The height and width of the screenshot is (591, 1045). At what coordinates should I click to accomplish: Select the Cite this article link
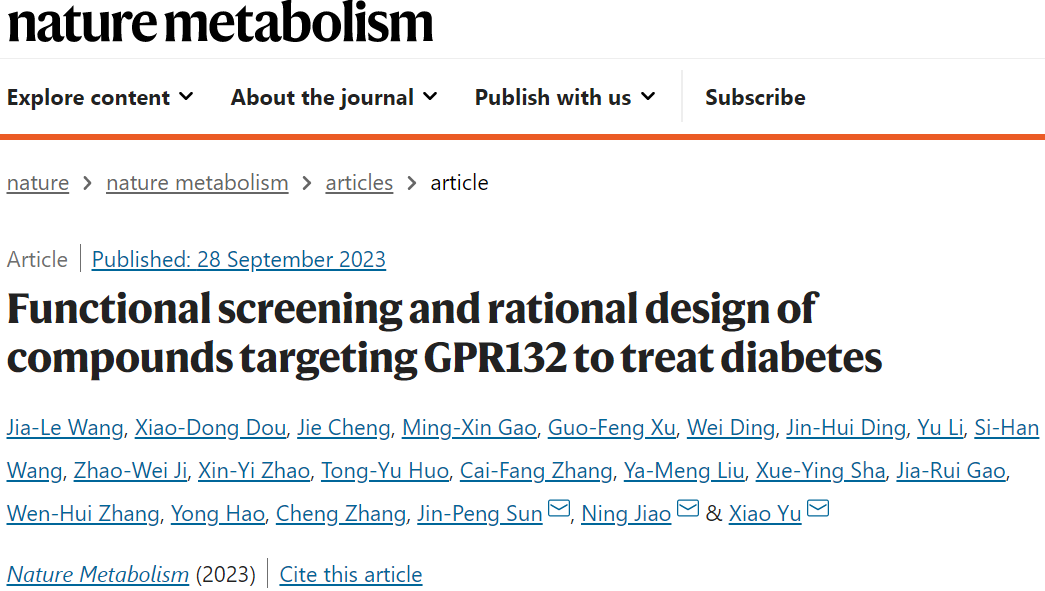(x=351, y=574)
